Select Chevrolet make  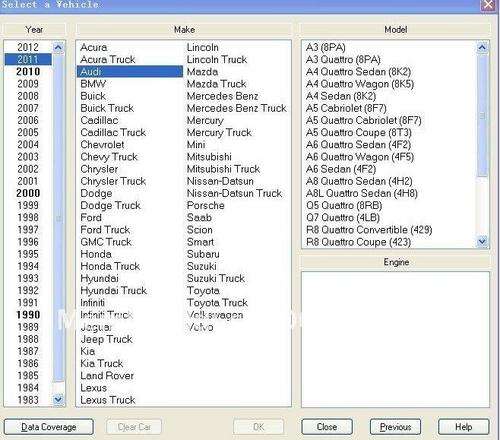102,144
